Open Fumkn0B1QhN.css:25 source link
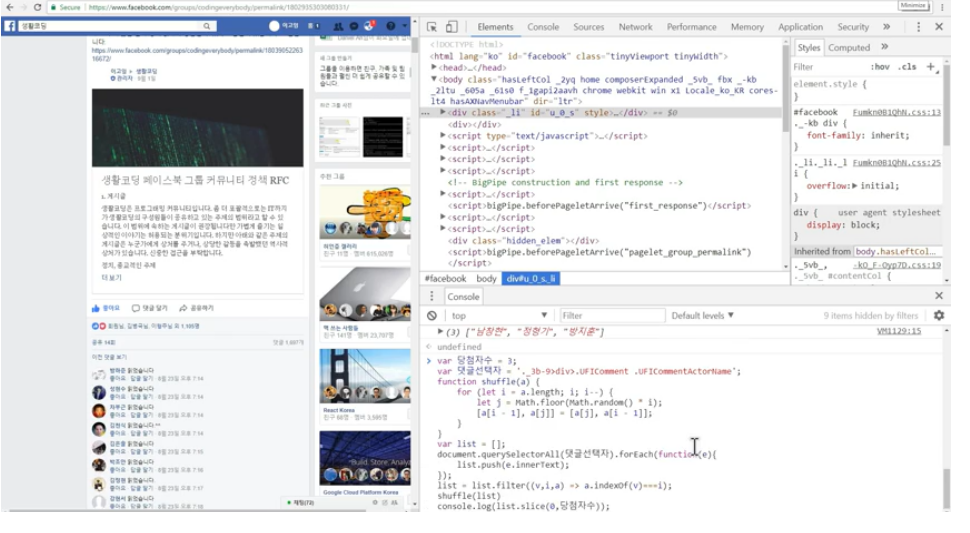 click(x=896, y=163)
